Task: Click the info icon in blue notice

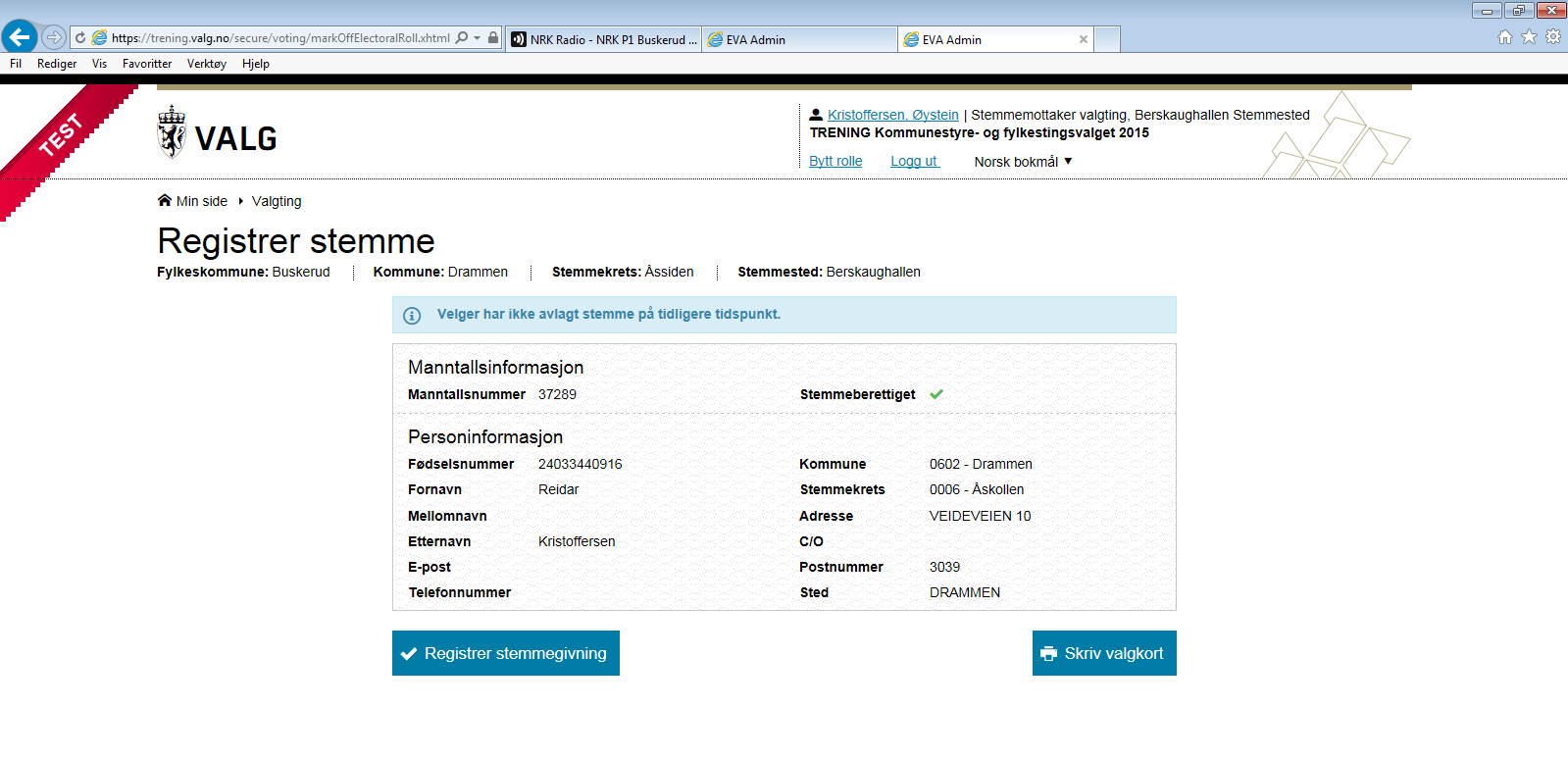Action: [412, 316]
